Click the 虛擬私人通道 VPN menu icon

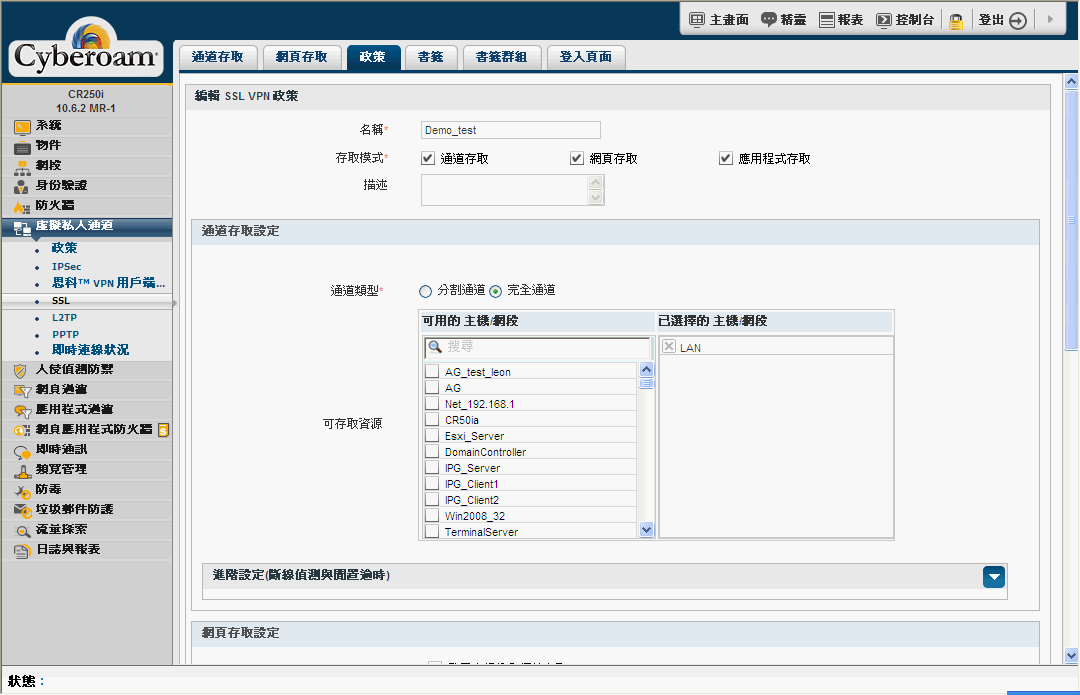22,228
